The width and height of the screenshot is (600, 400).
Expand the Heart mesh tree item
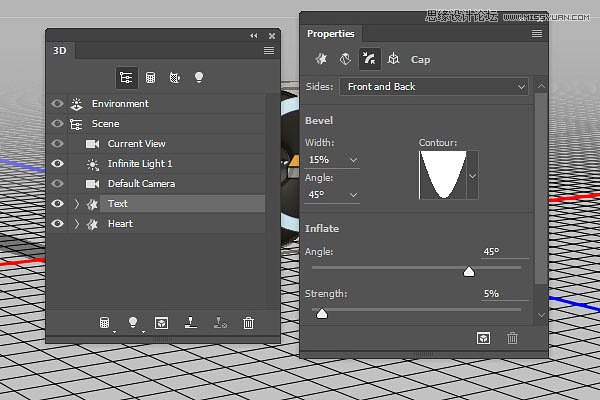[77, 224]
